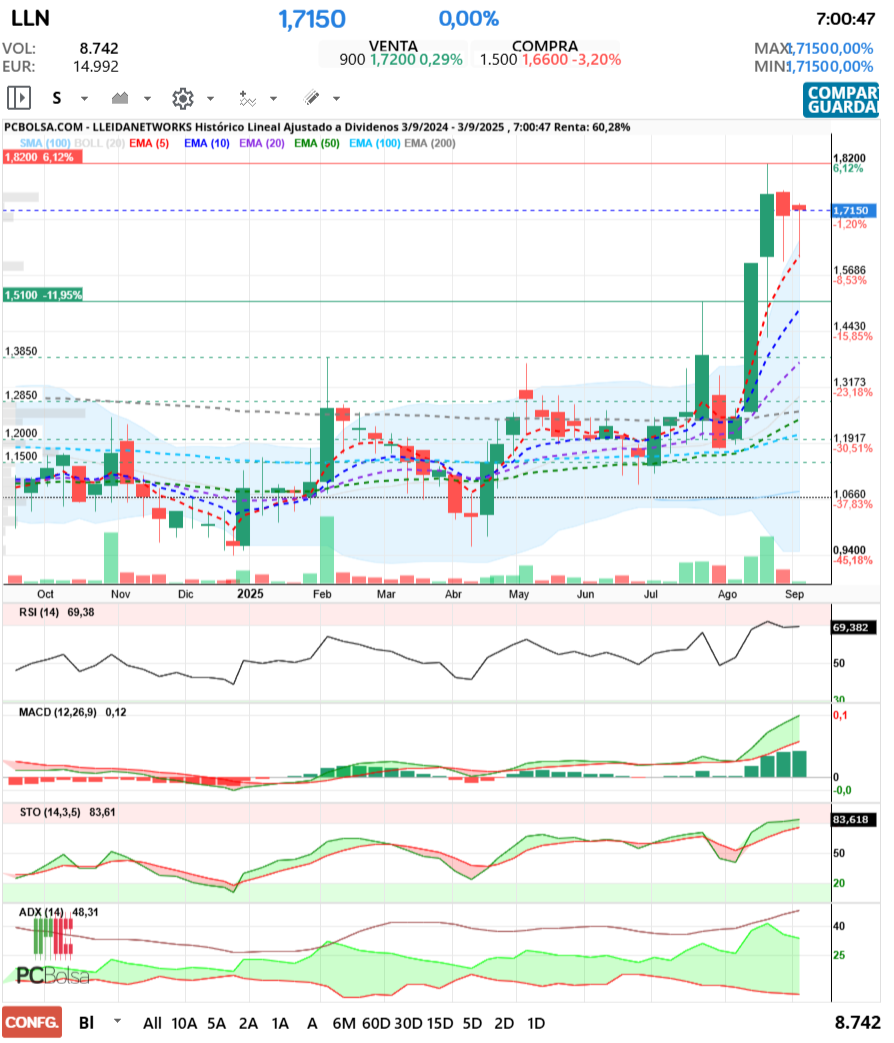894x1043 pixels.
Task: Click the 7:00:47 time display
Action: 845,19
